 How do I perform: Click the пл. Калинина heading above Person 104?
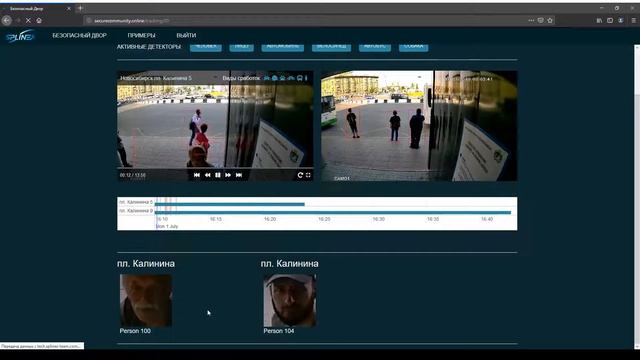pyautogui.click(x=289, y=264)
